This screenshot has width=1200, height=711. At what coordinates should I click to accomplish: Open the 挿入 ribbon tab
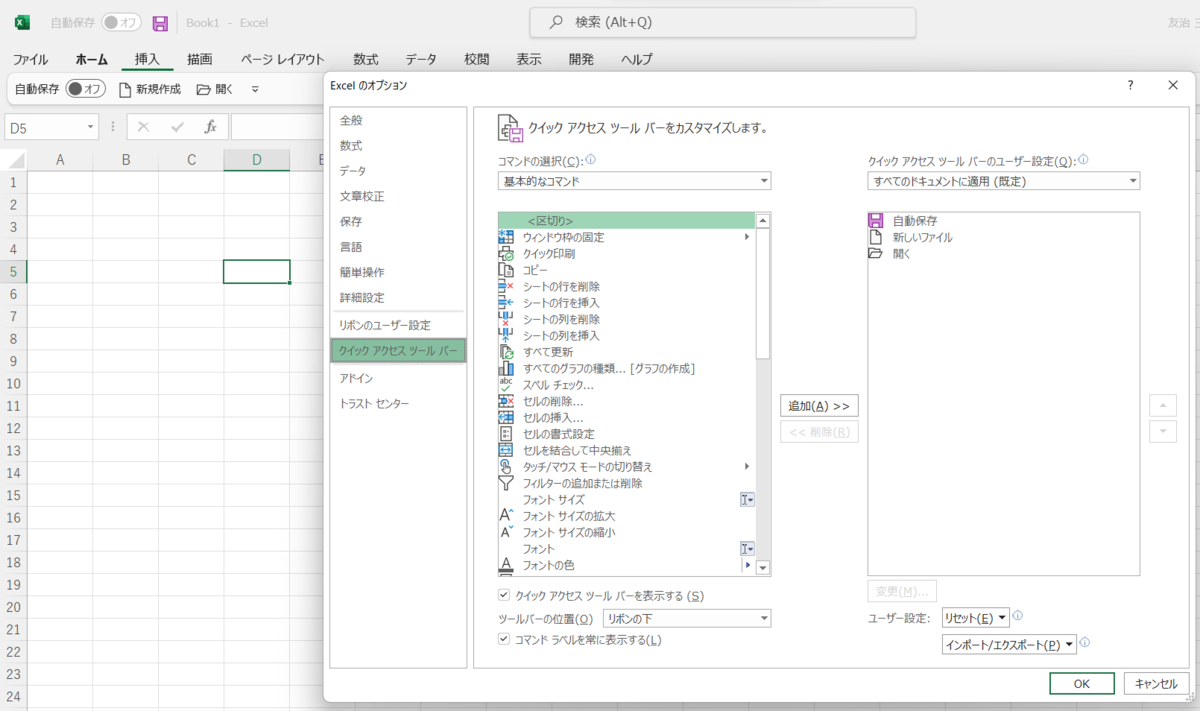click(x=147, y=59)
